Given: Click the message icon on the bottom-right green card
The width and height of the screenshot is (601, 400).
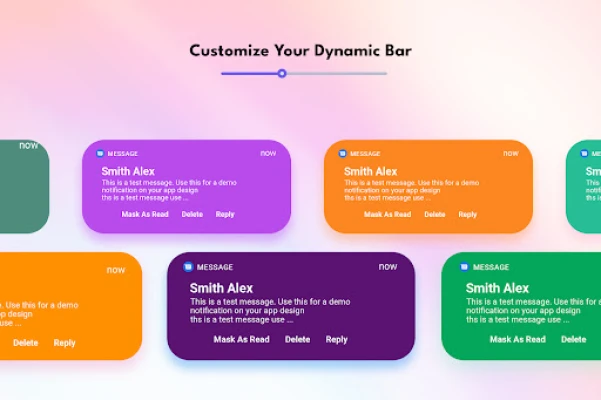Looking at the screenshot, I should tap(464, 267).
